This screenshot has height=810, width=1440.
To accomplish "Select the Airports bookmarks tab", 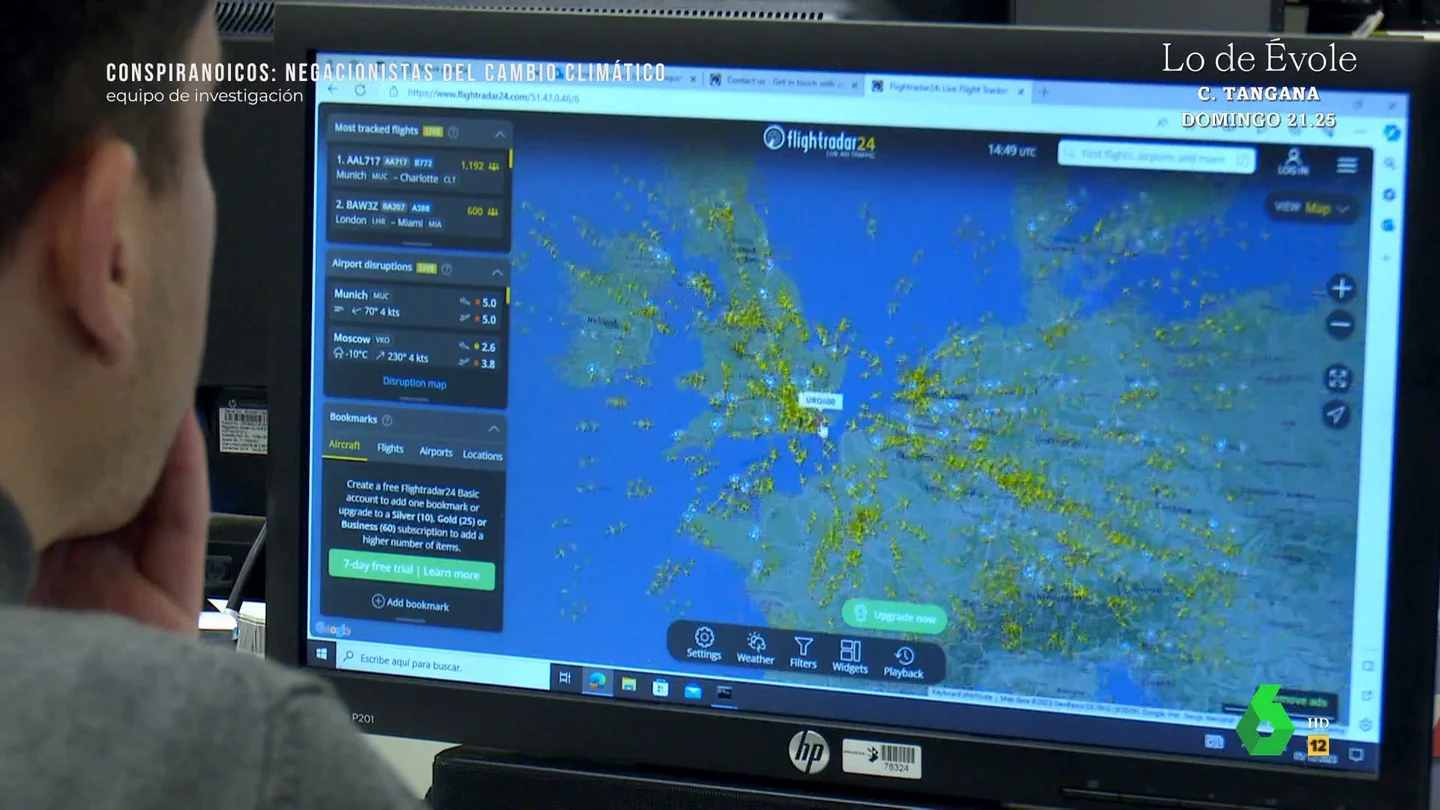I will [436, 452].
